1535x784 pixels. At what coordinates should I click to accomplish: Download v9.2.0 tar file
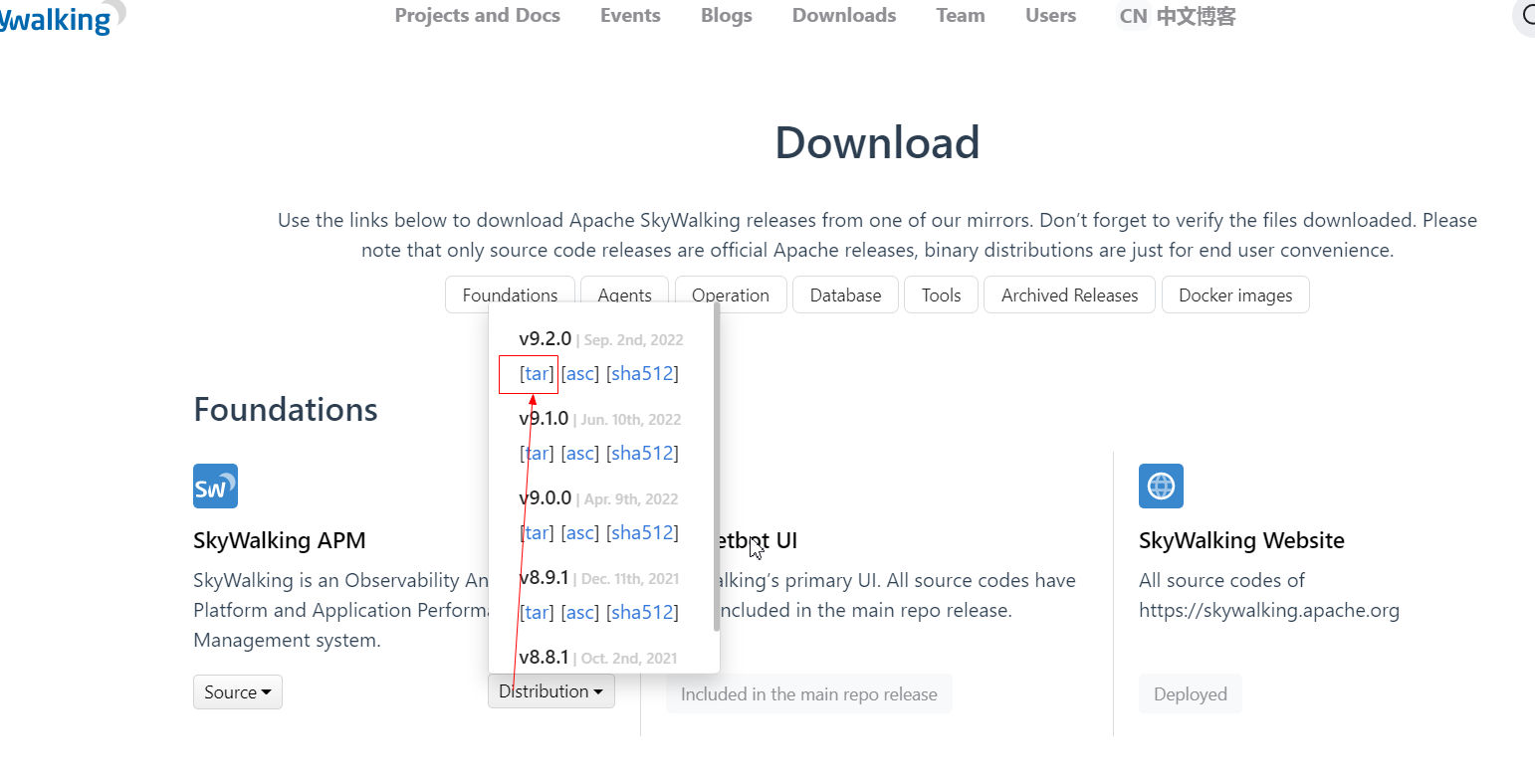click(x=537, y=373)
